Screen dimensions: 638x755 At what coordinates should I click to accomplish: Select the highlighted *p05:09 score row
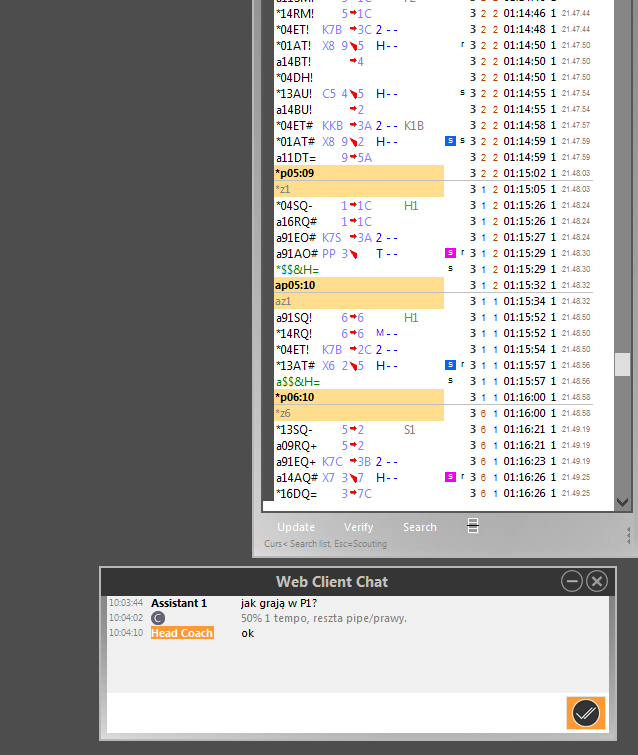(x=358, y=173)
